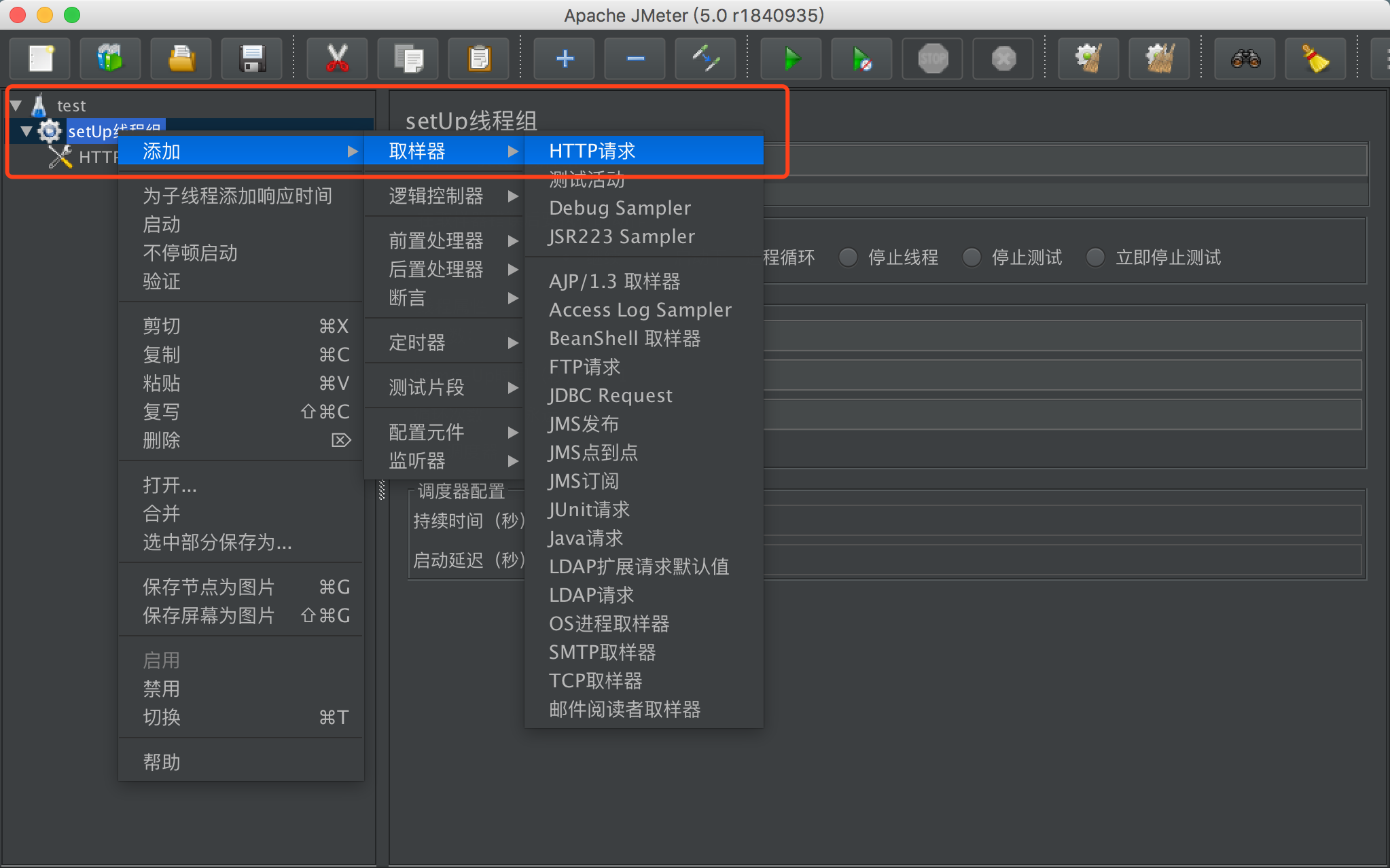The width and height of the screenshot is (1390, 868).
Task: Click the Start no pauses icon
Action: [862, 58]
